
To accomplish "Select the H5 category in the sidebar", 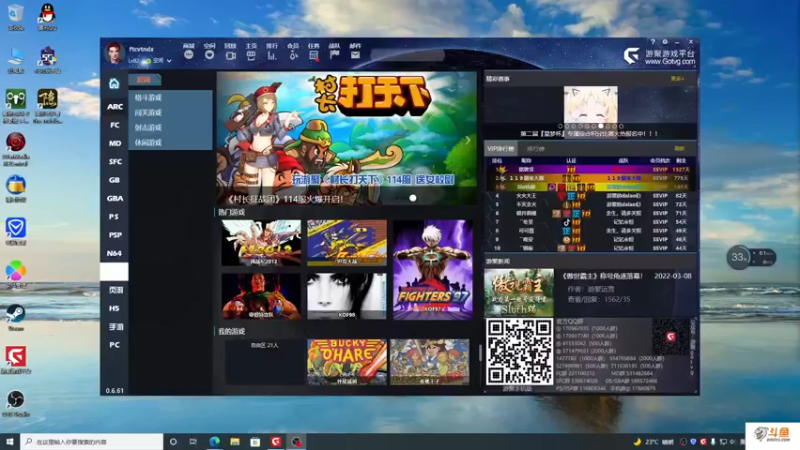I will [114, 309].
